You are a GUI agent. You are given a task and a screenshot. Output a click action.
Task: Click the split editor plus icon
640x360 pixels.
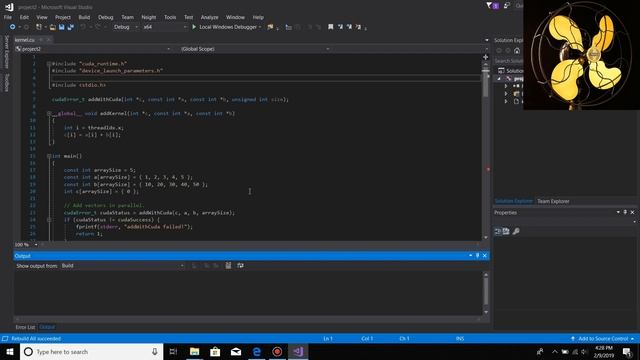coord(485,57)
